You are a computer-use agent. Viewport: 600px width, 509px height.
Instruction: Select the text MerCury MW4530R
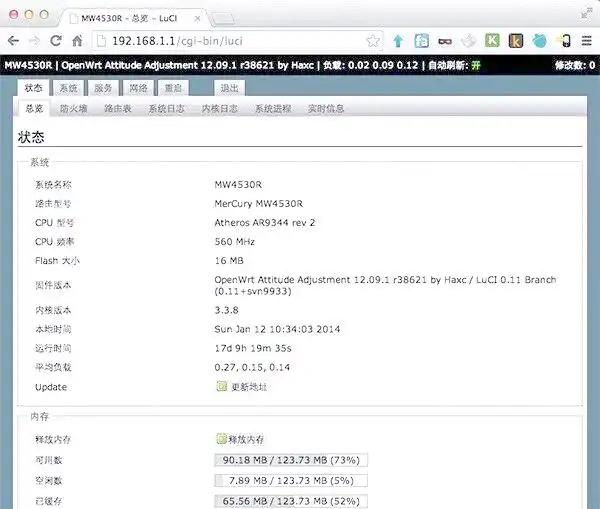pyautogui.click(x=259, y=204)
